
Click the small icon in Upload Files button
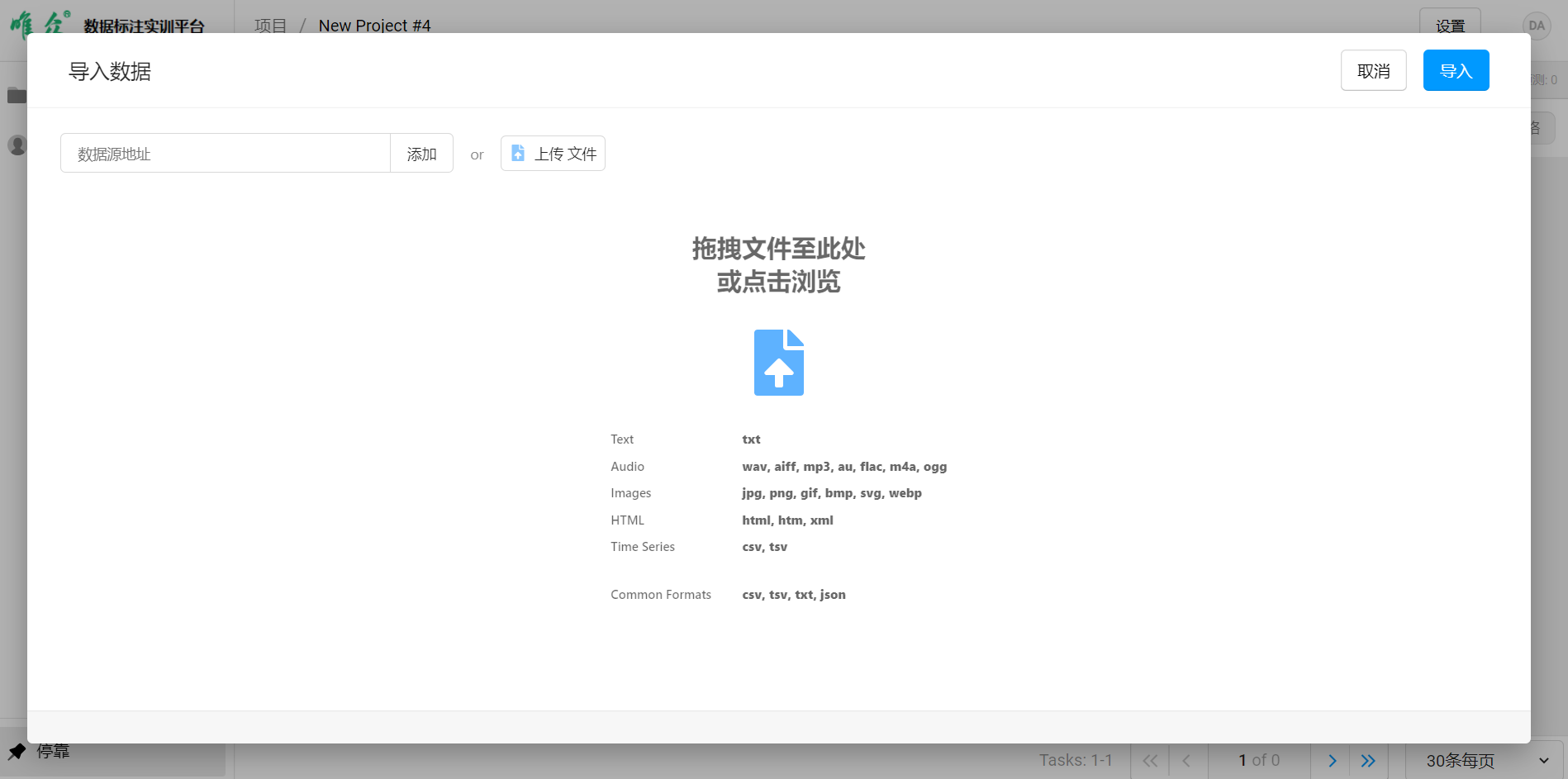point(518,154)
